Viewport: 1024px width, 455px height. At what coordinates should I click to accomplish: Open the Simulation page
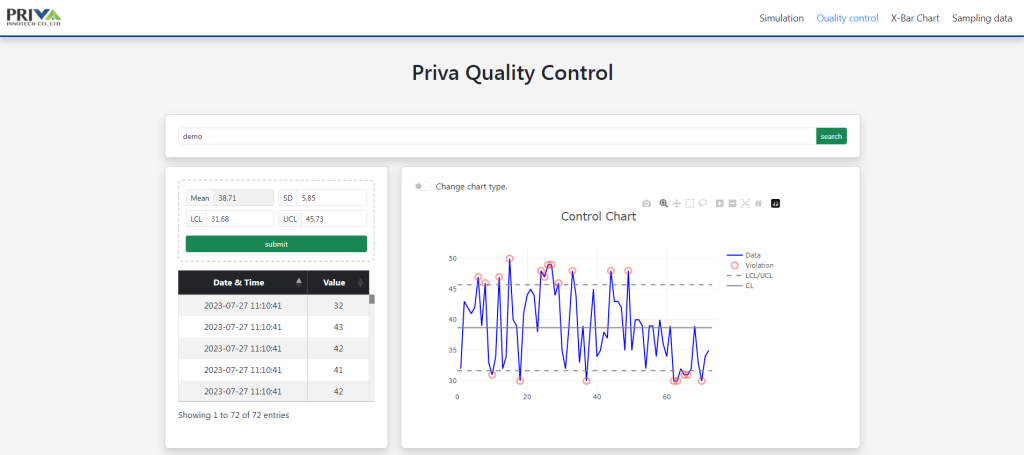(x=781, y=18)
